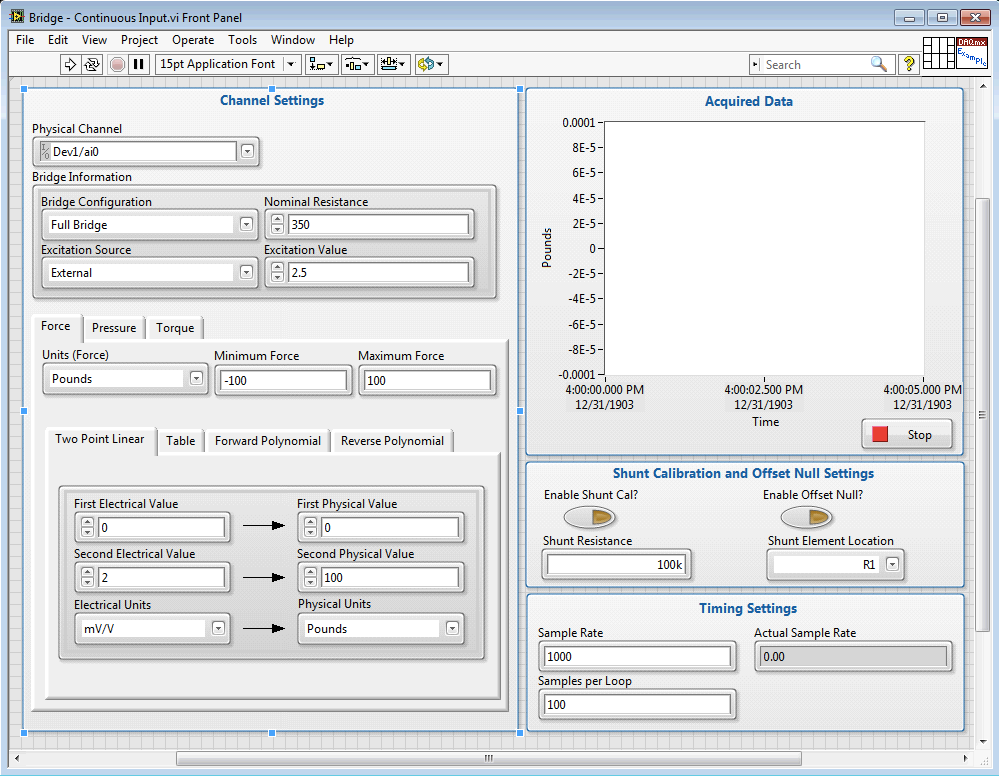The image size is (999, 776).
Task: Select the Forward Polynomial tab
Action: point(268,441)
